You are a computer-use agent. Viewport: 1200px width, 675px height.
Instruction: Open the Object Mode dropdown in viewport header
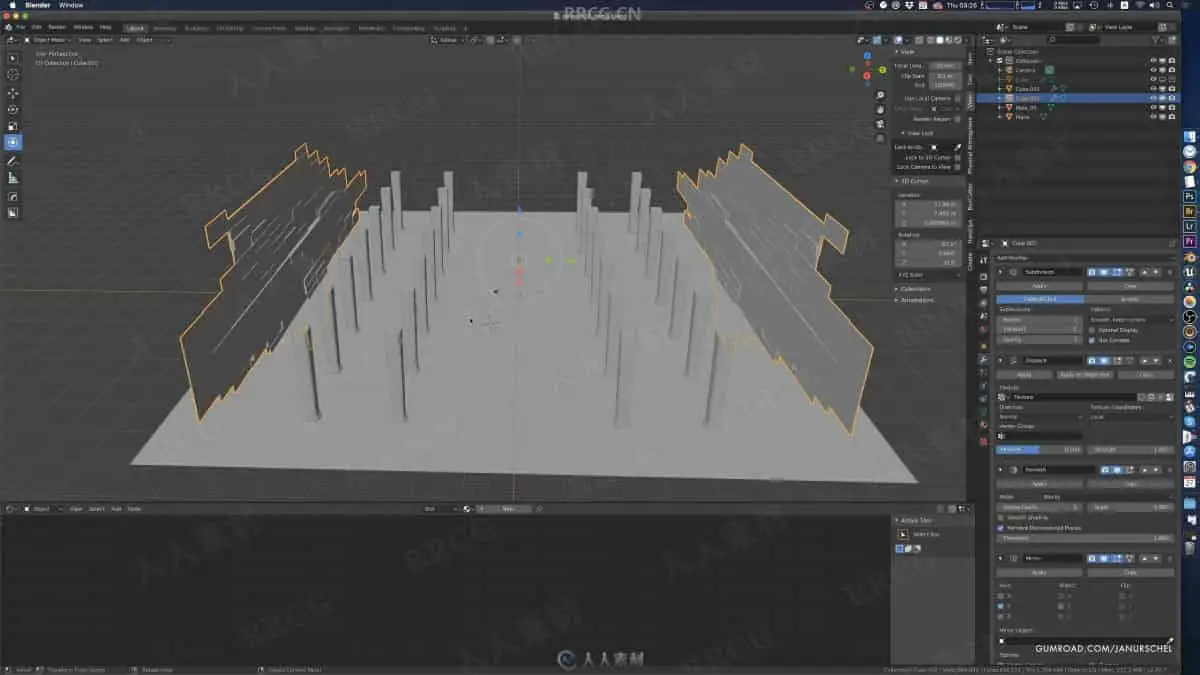[x=47, y=40]
